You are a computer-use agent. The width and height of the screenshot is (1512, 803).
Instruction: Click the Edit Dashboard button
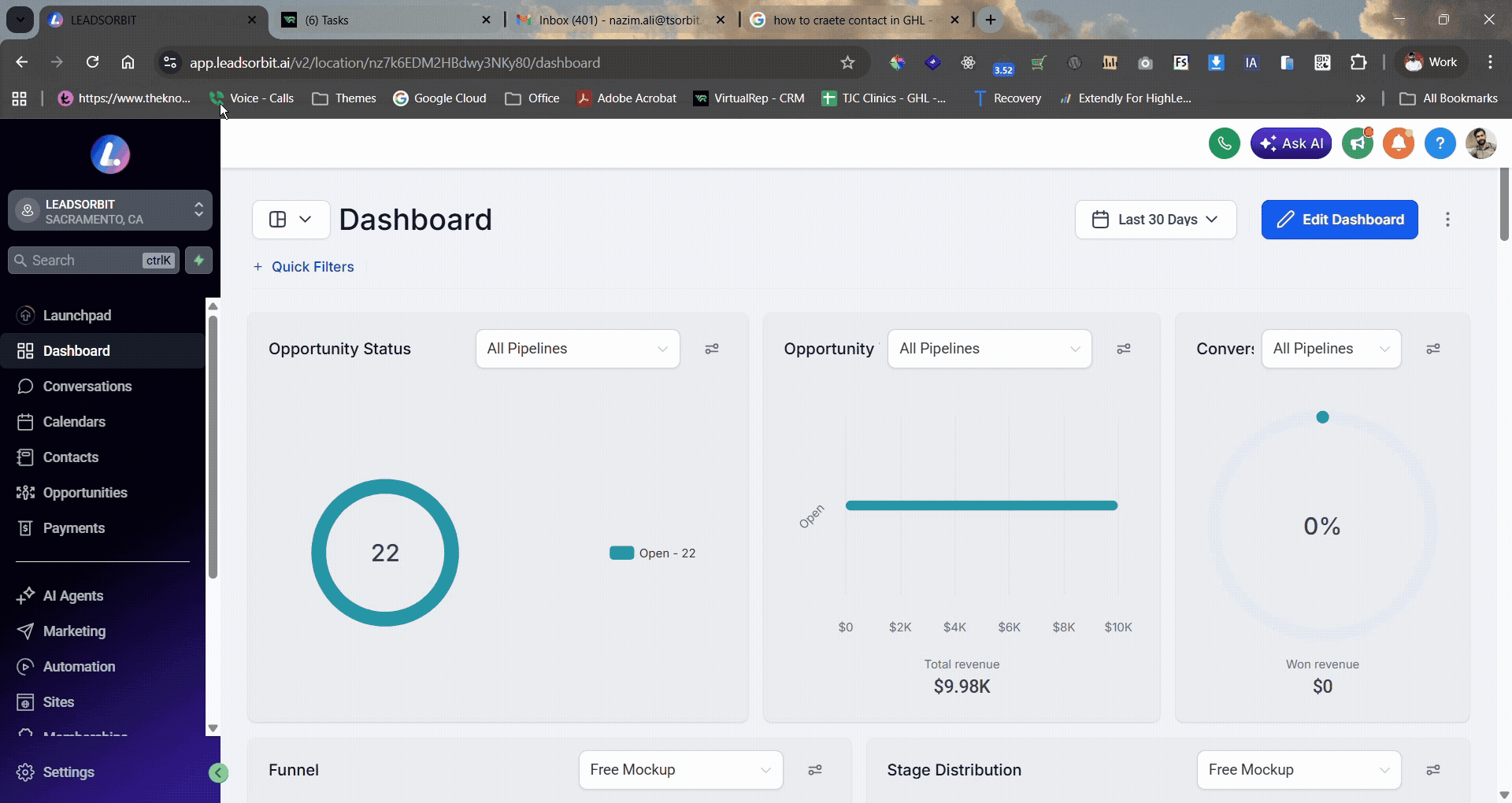click(1340, 220)
